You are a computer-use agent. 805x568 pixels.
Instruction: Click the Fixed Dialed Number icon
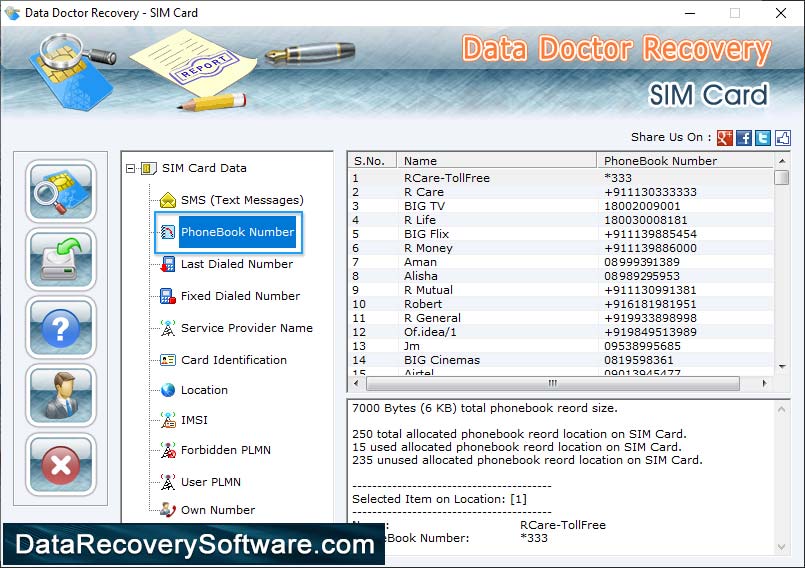[168, 296]
